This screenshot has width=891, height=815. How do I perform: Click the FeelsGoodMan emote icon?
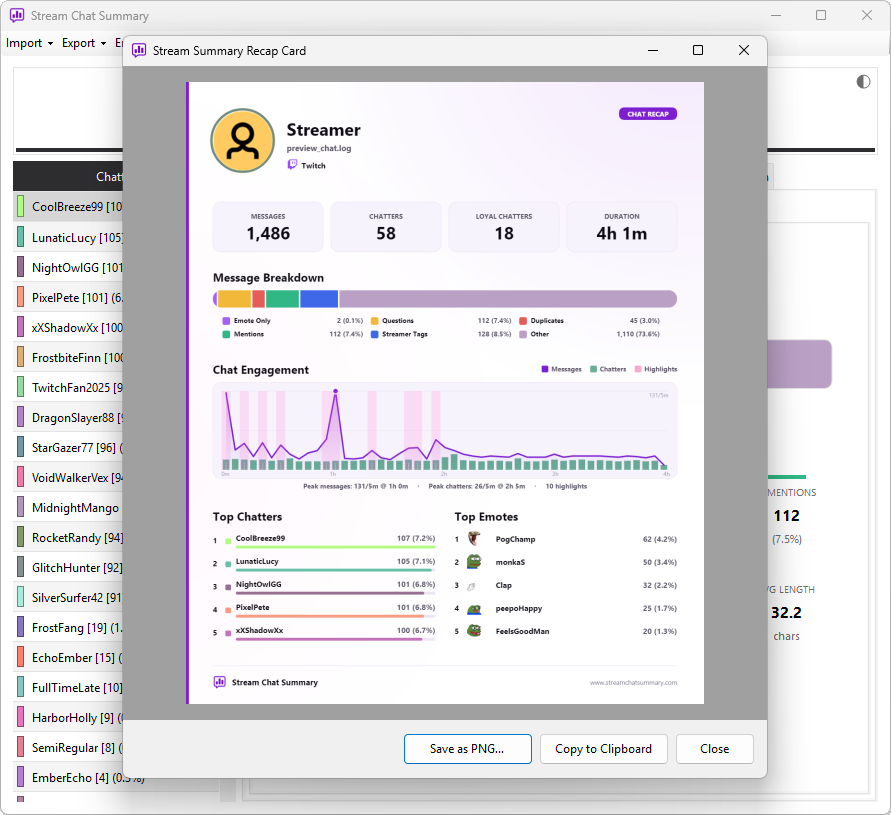point(474,631)
